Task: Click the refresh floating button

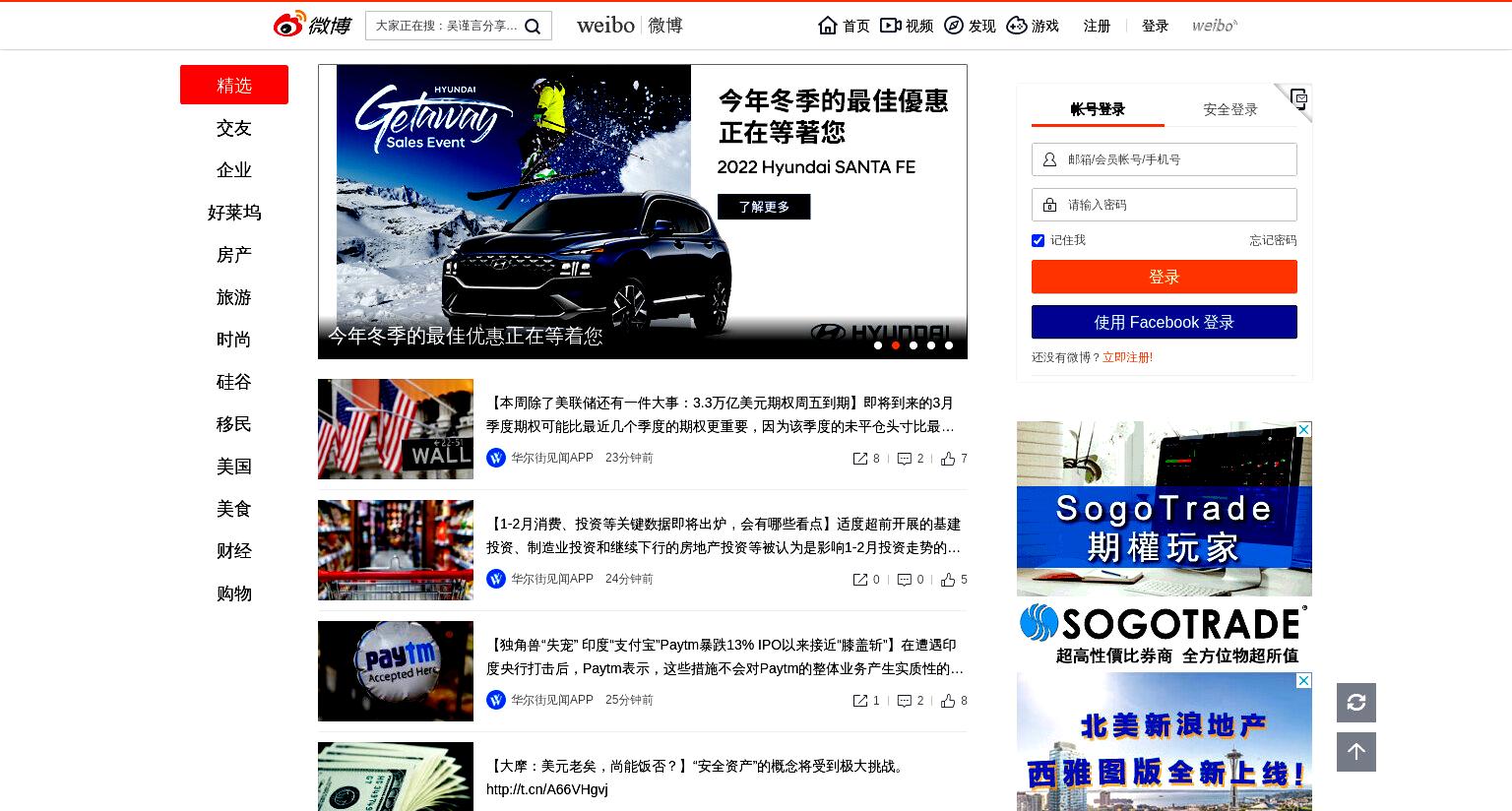Action: coord(1356,703)
